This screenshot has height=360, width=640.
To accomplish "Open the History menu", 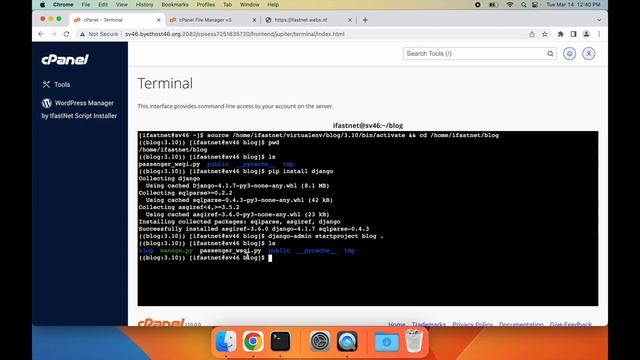I will [144, 4].
